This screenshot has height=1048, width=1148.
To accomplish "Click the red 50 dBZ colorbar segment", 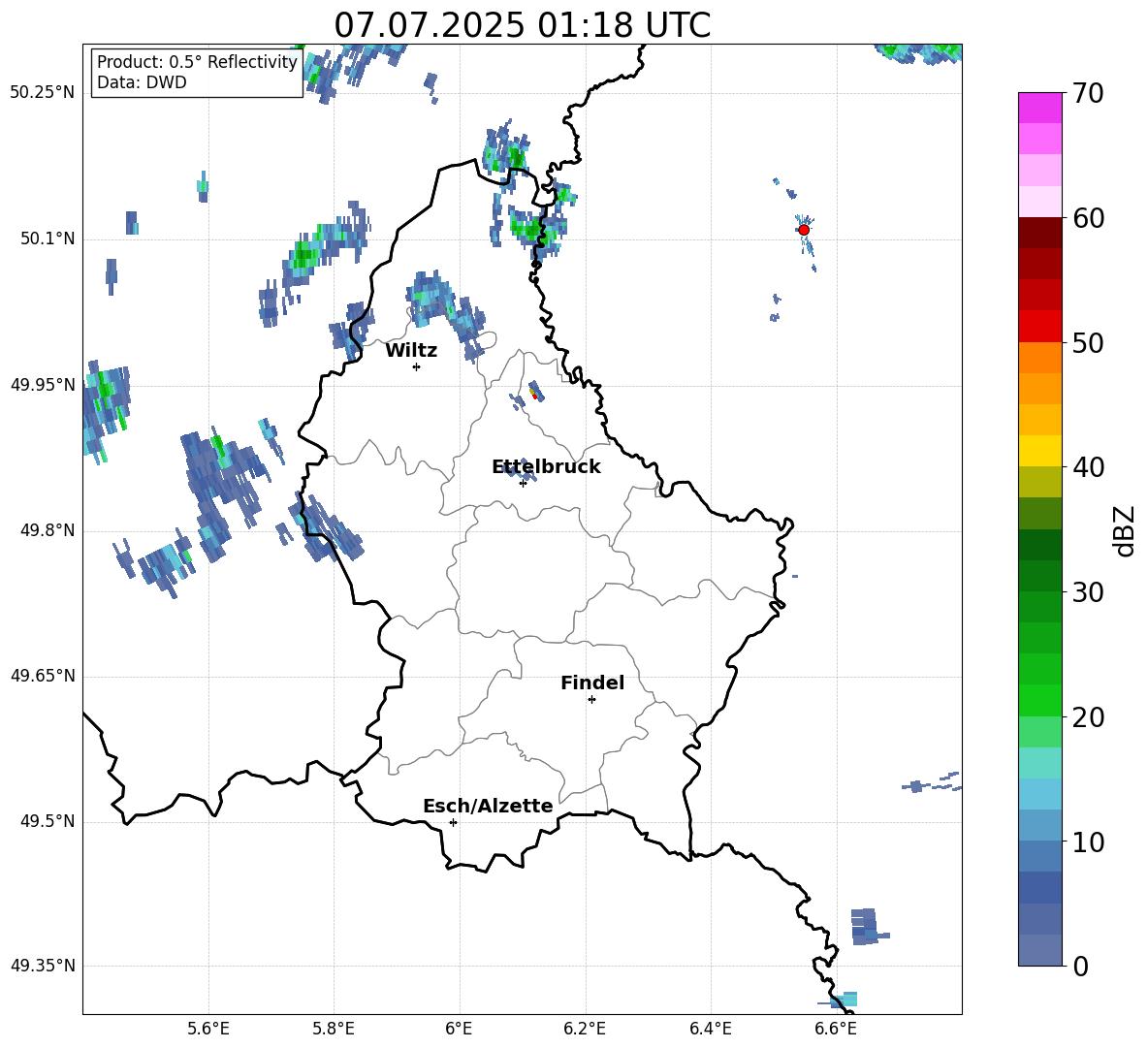I will coord(1039,327).
